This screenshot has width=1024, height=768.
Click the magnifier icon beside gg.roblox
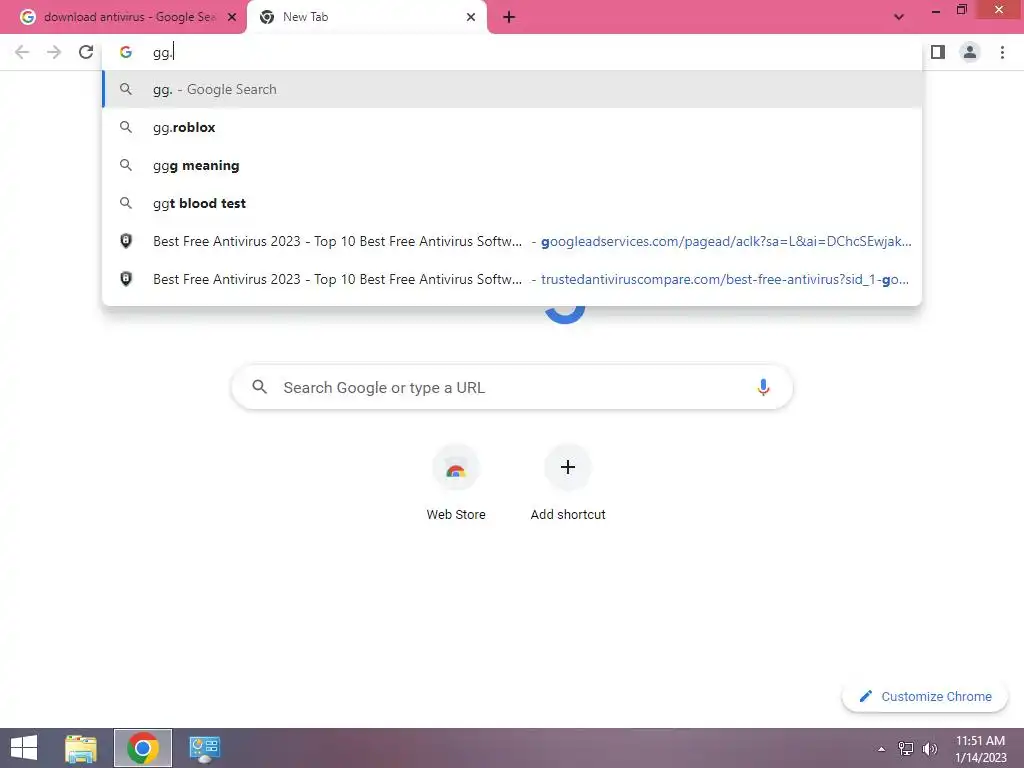[126, 127]
